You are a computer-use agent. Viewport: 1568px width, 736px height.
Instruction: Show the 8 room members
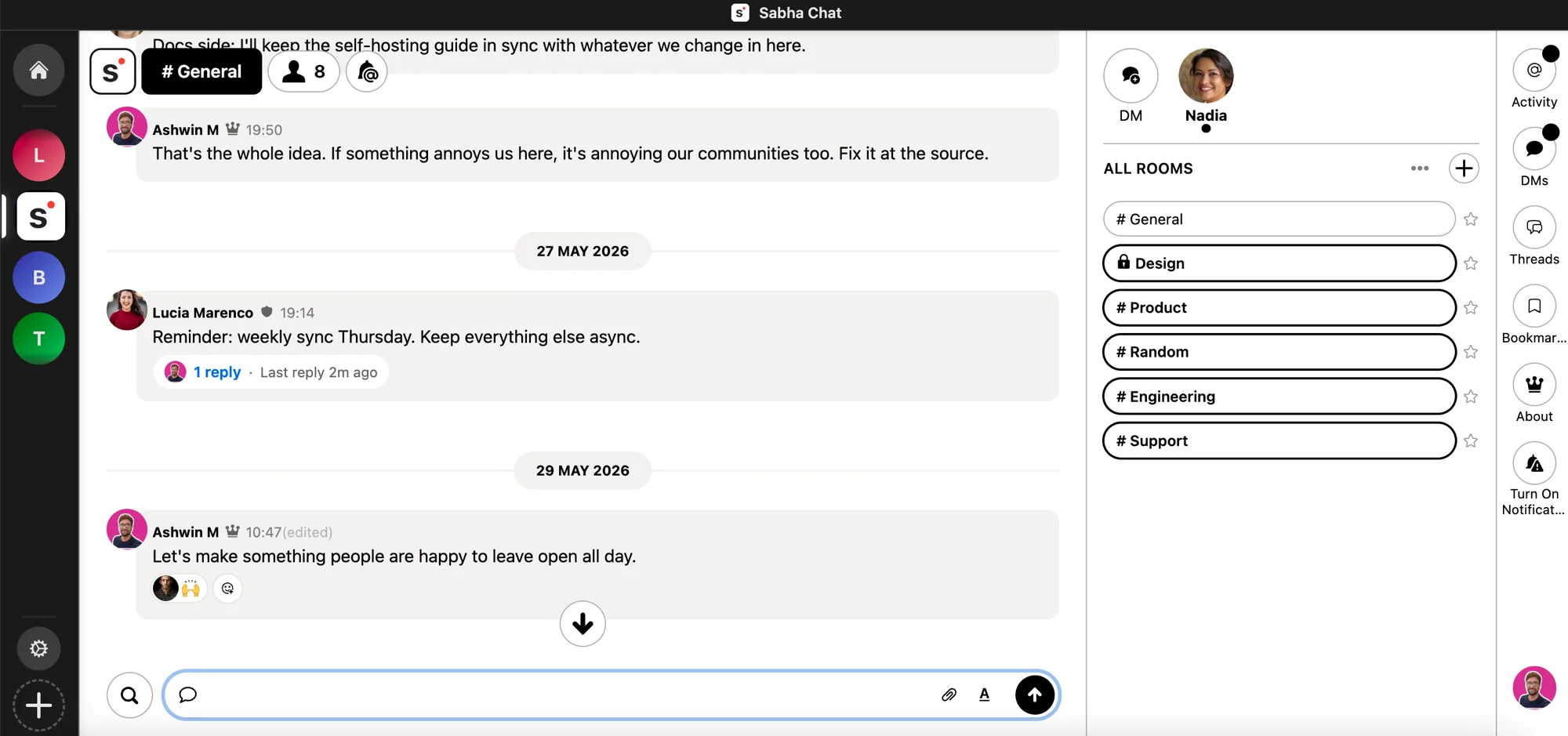pos(303,71)
